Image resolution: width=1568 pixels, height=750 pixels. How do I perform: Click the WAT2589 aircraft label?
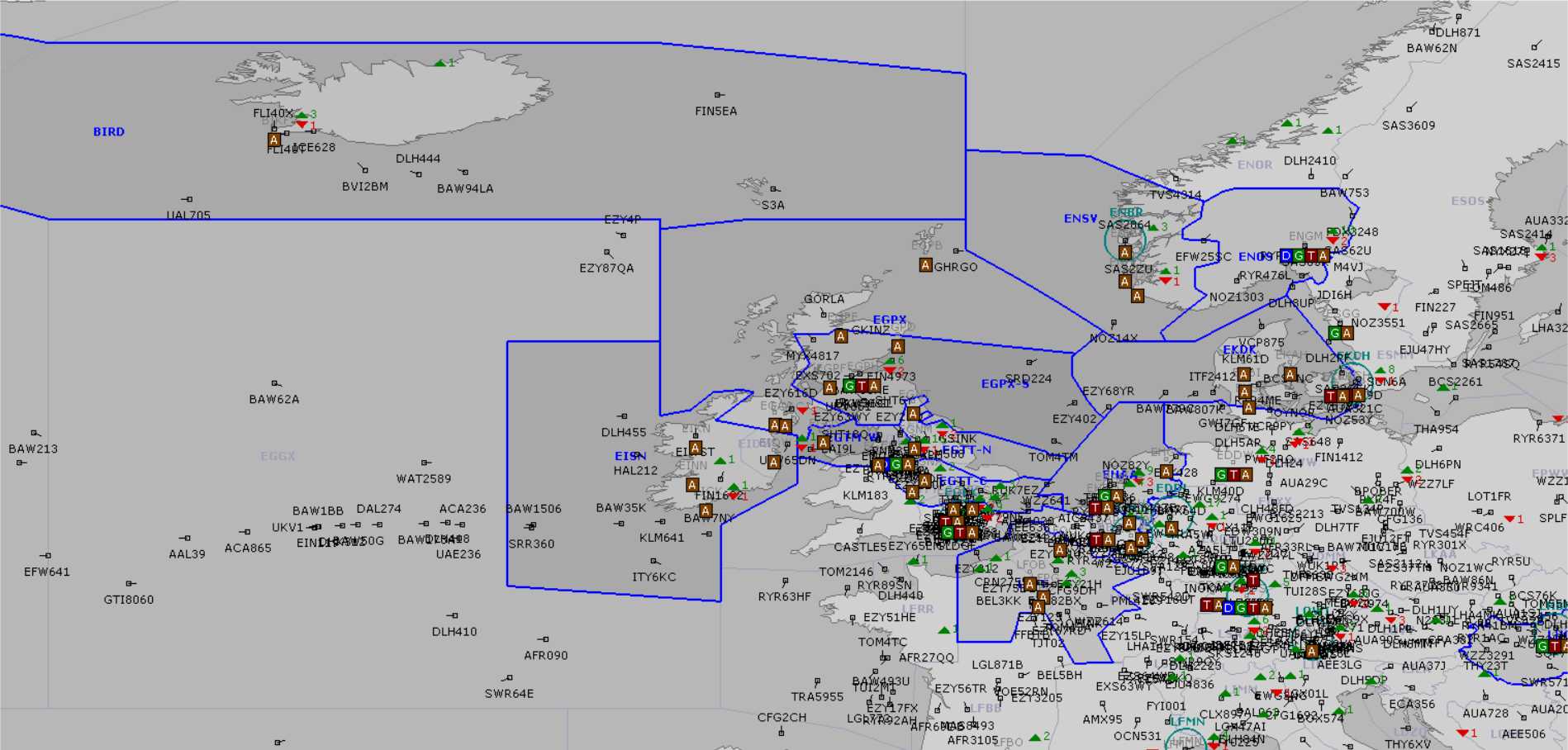[x=423, y=478]
